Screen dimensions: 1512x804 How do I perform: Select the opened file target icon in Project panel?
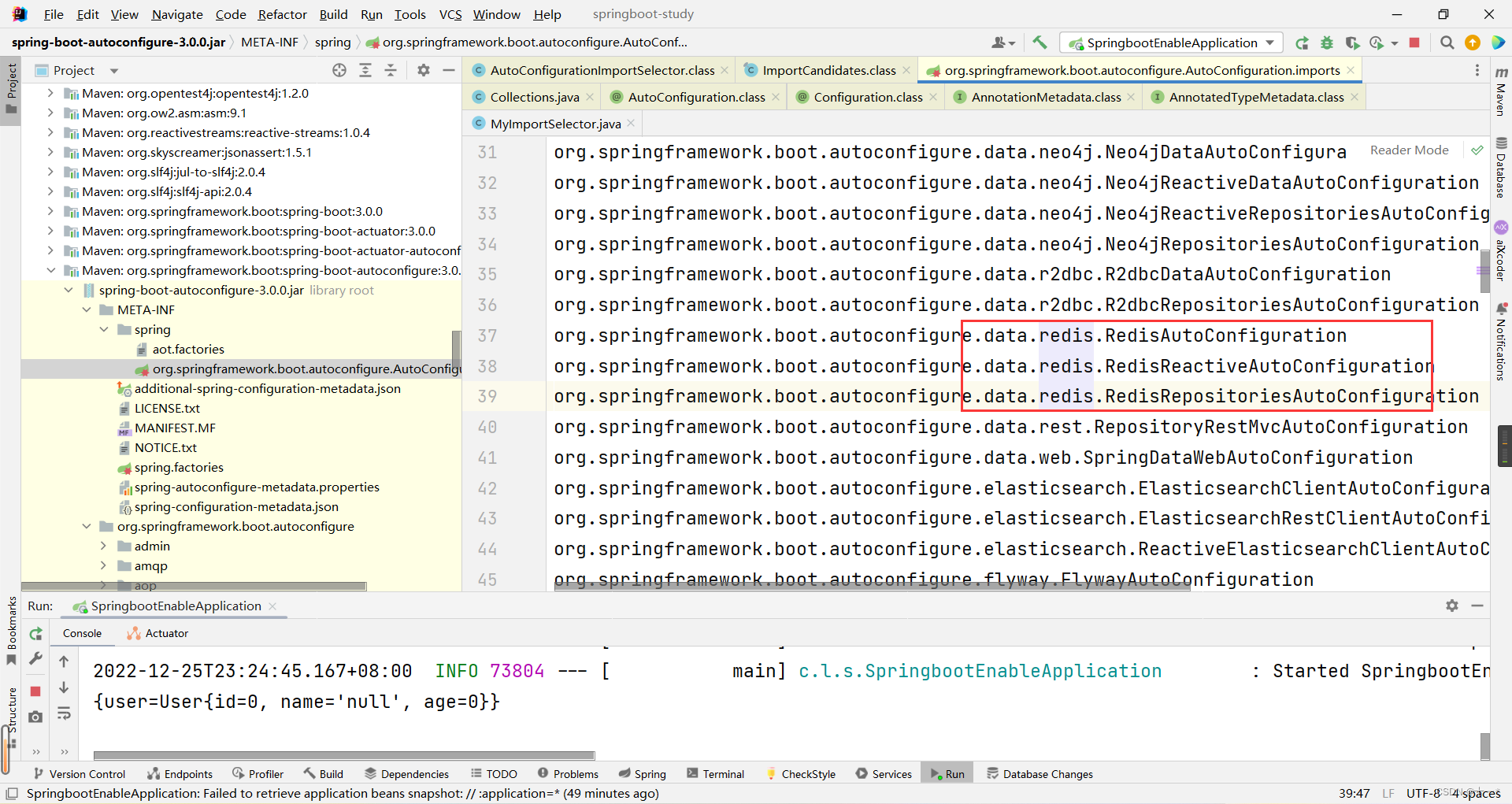(x=339, y=70)
